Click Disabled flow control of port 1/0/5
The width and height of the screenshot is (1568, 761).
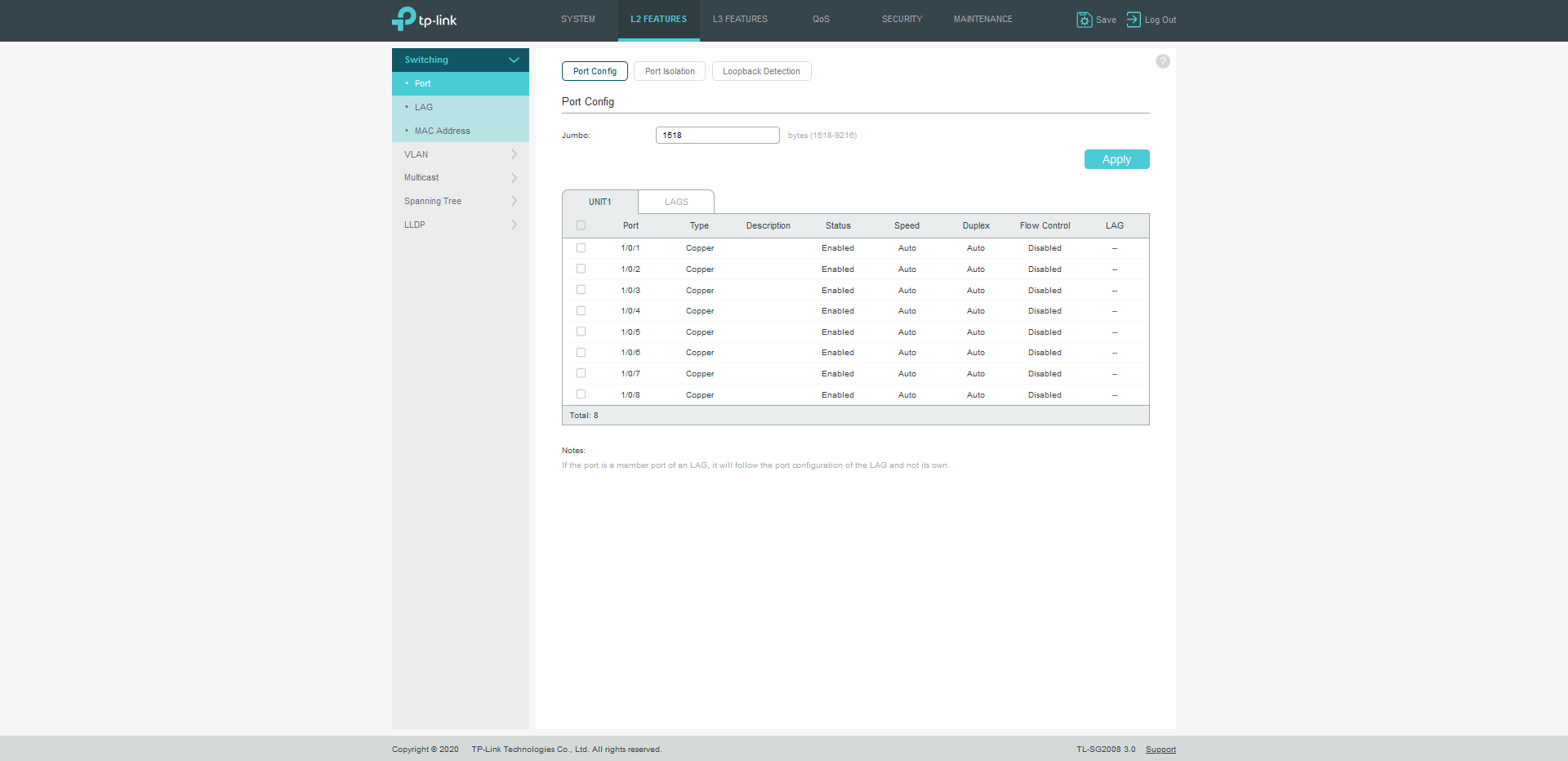[1045, 332]
